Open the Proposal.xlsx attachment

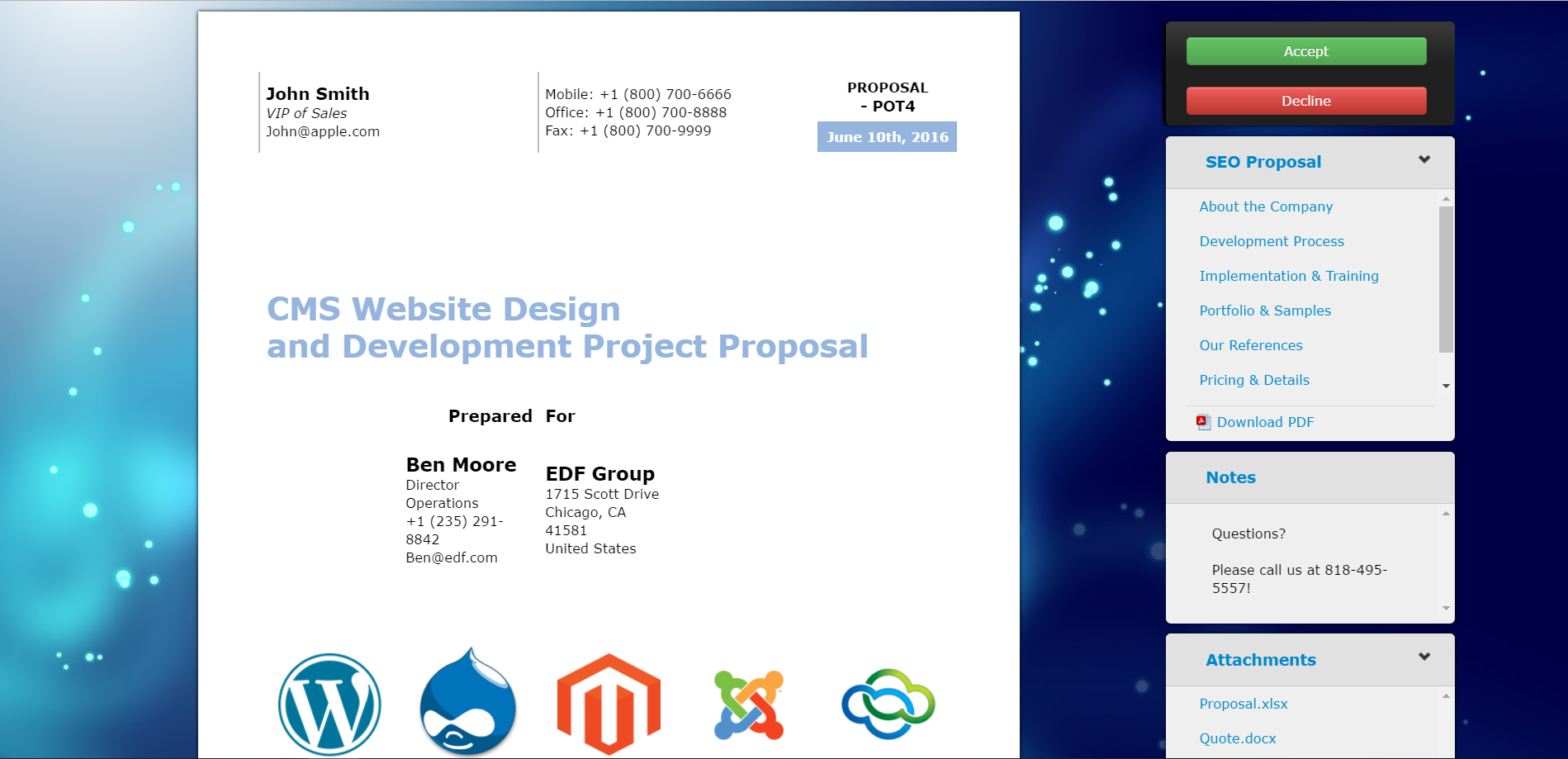[x=1244, y=704]
